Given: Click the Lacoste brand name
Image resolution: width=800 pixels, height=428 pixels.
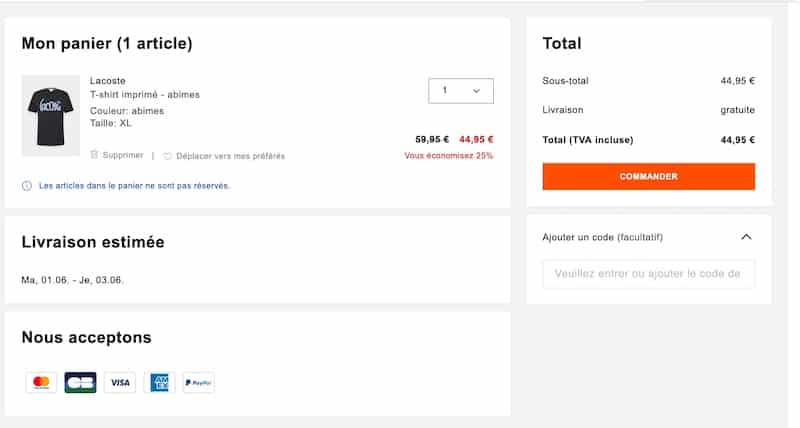Looking at the screenshot, I should coord(108,81).
